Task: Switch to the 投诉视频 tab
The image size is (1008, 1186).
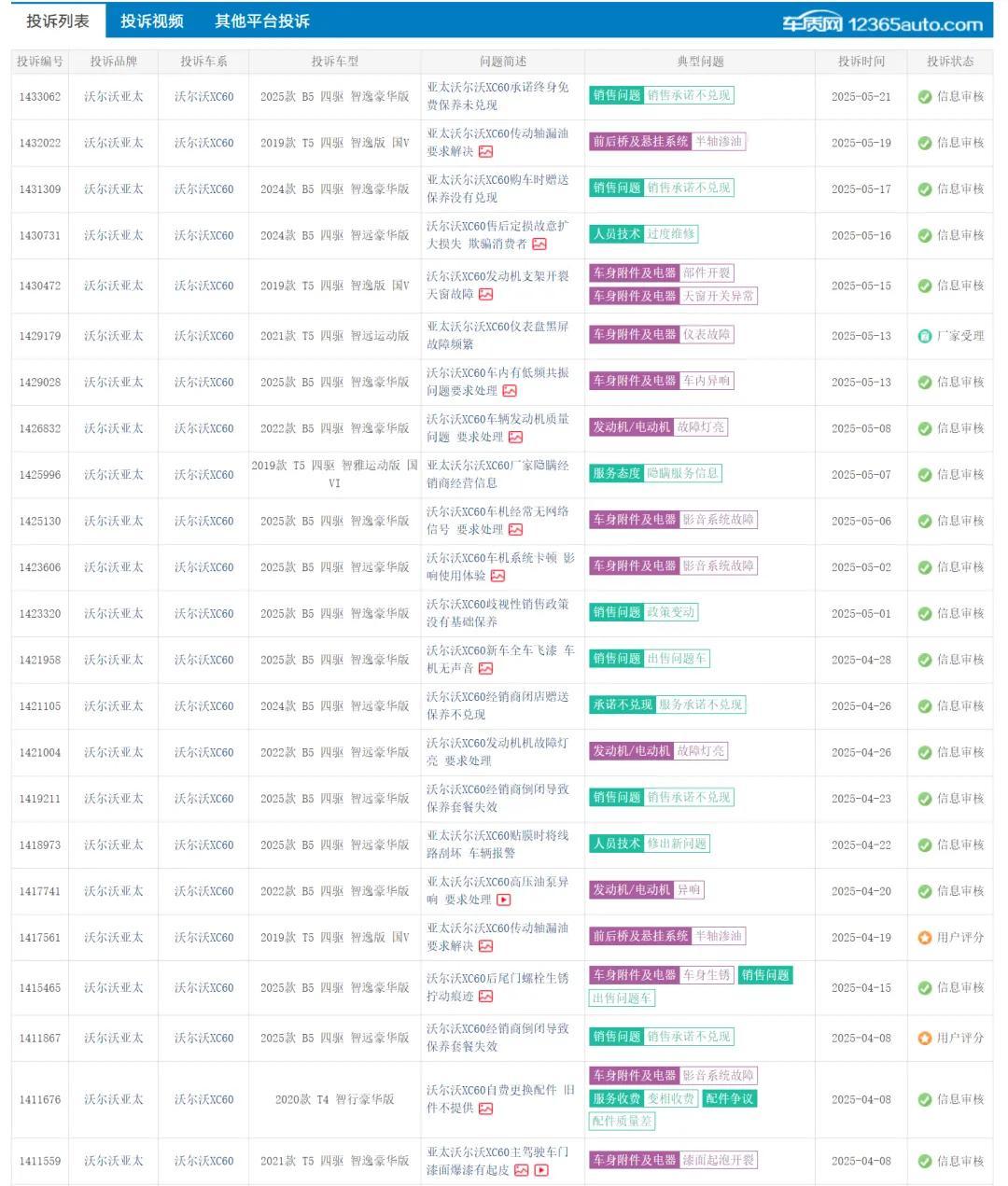Action: tap(152, 21)
